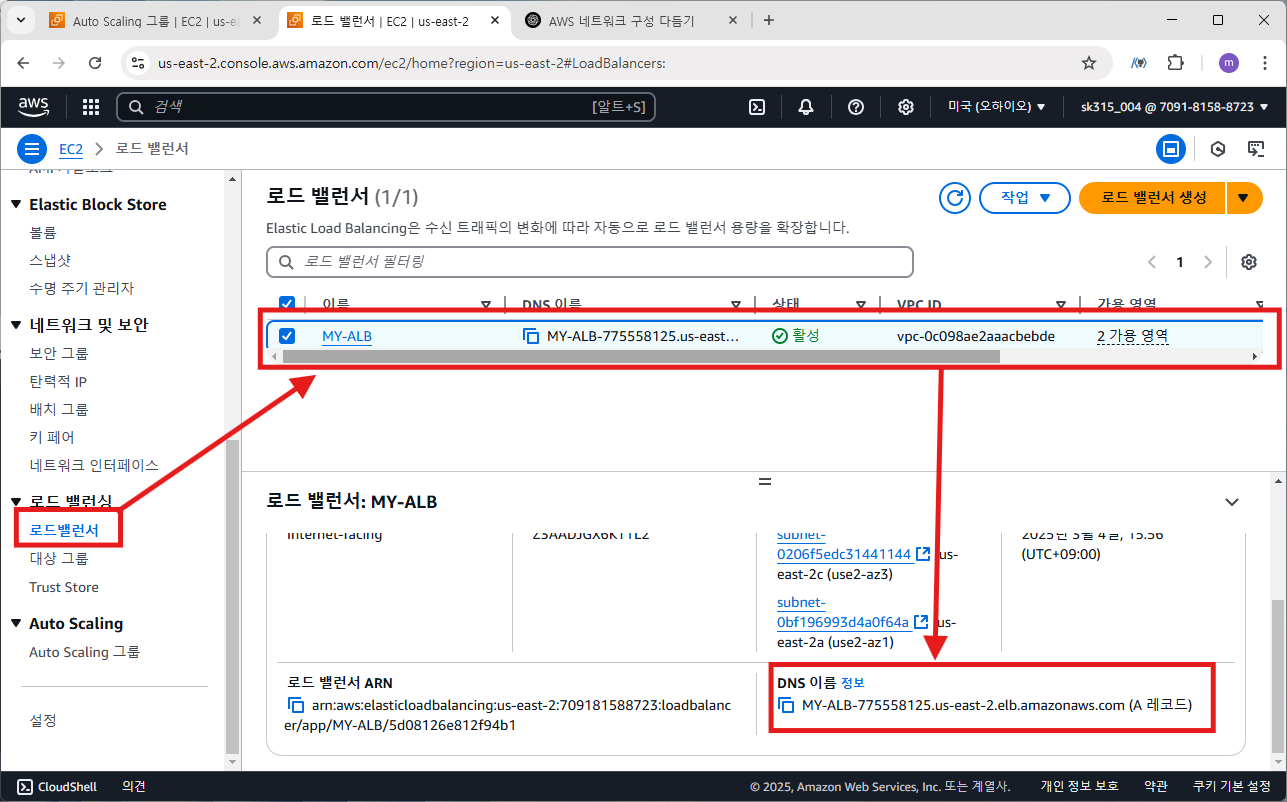Open the MY-ALB name link
Image resolution: width=1287 pixels, height=802 pixels.
coord(347,336)
